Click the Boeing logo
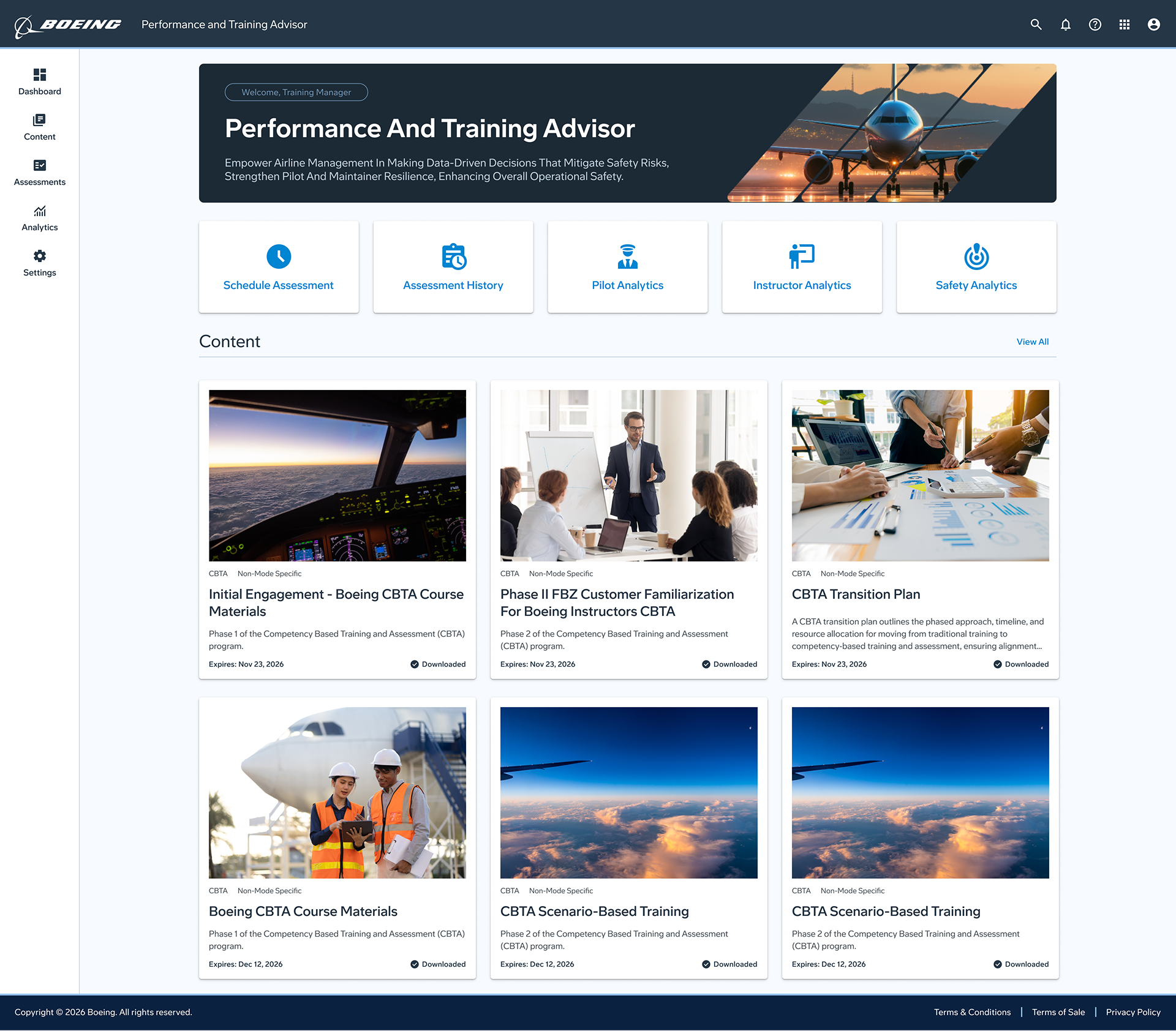1176x1031 pixels. pyautogui.click(x=67, y=25)
